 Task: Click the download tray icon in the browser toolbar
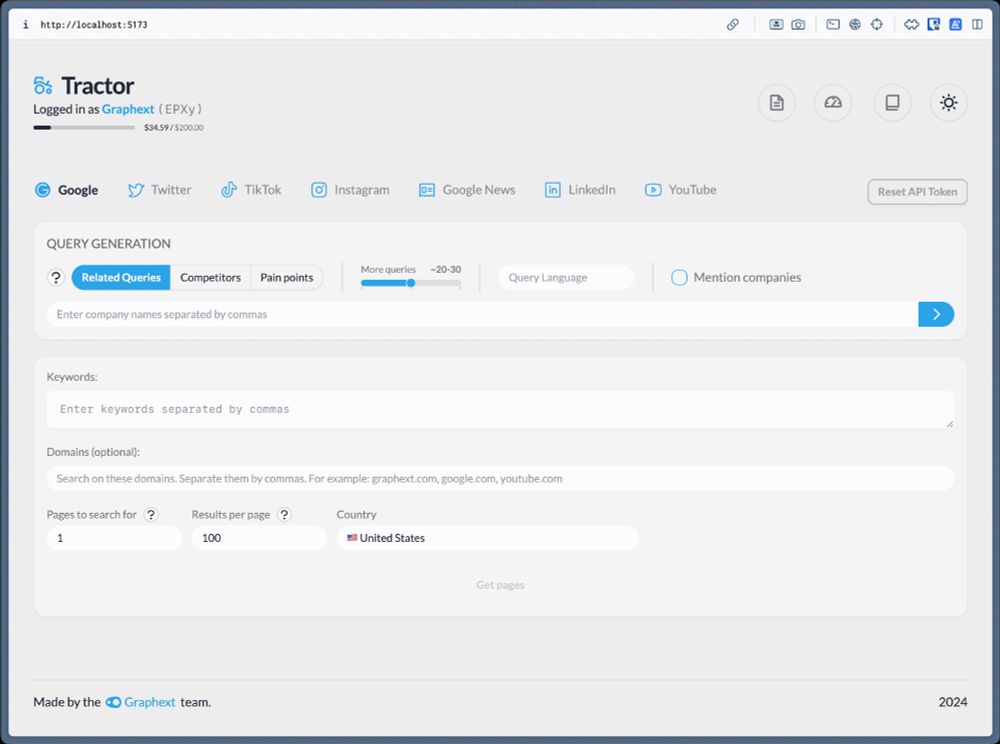pyautogui.click(x=776, y=24)
